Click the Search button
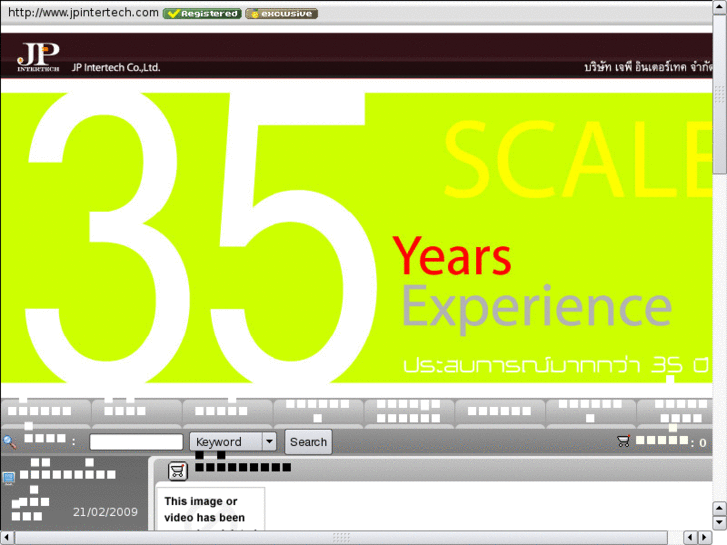 tap(308, 442)
